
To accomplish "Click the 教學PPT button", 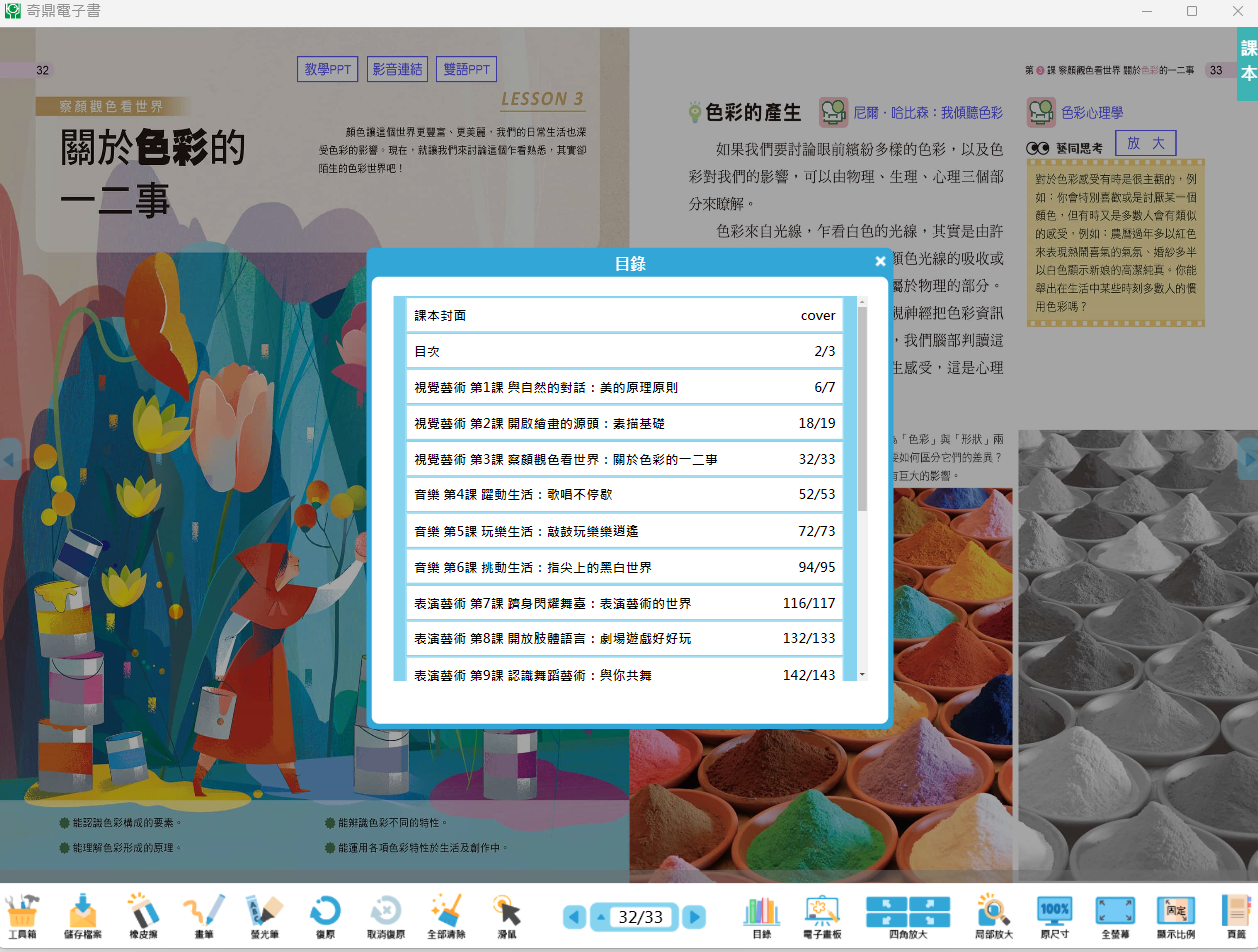I will tap(328, 69).
